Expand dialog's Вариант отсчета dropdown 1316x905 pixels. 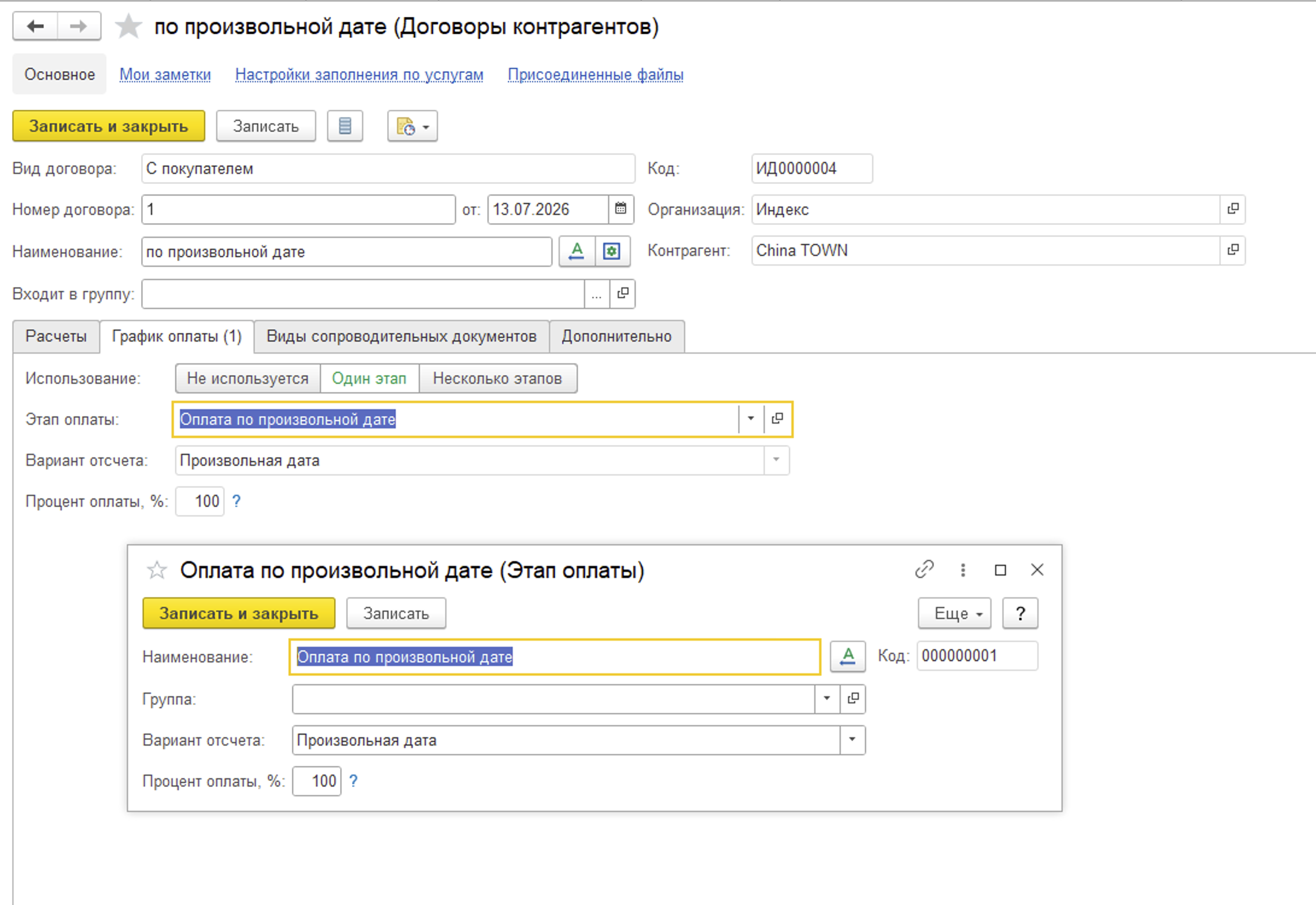[x=852, y=740]
